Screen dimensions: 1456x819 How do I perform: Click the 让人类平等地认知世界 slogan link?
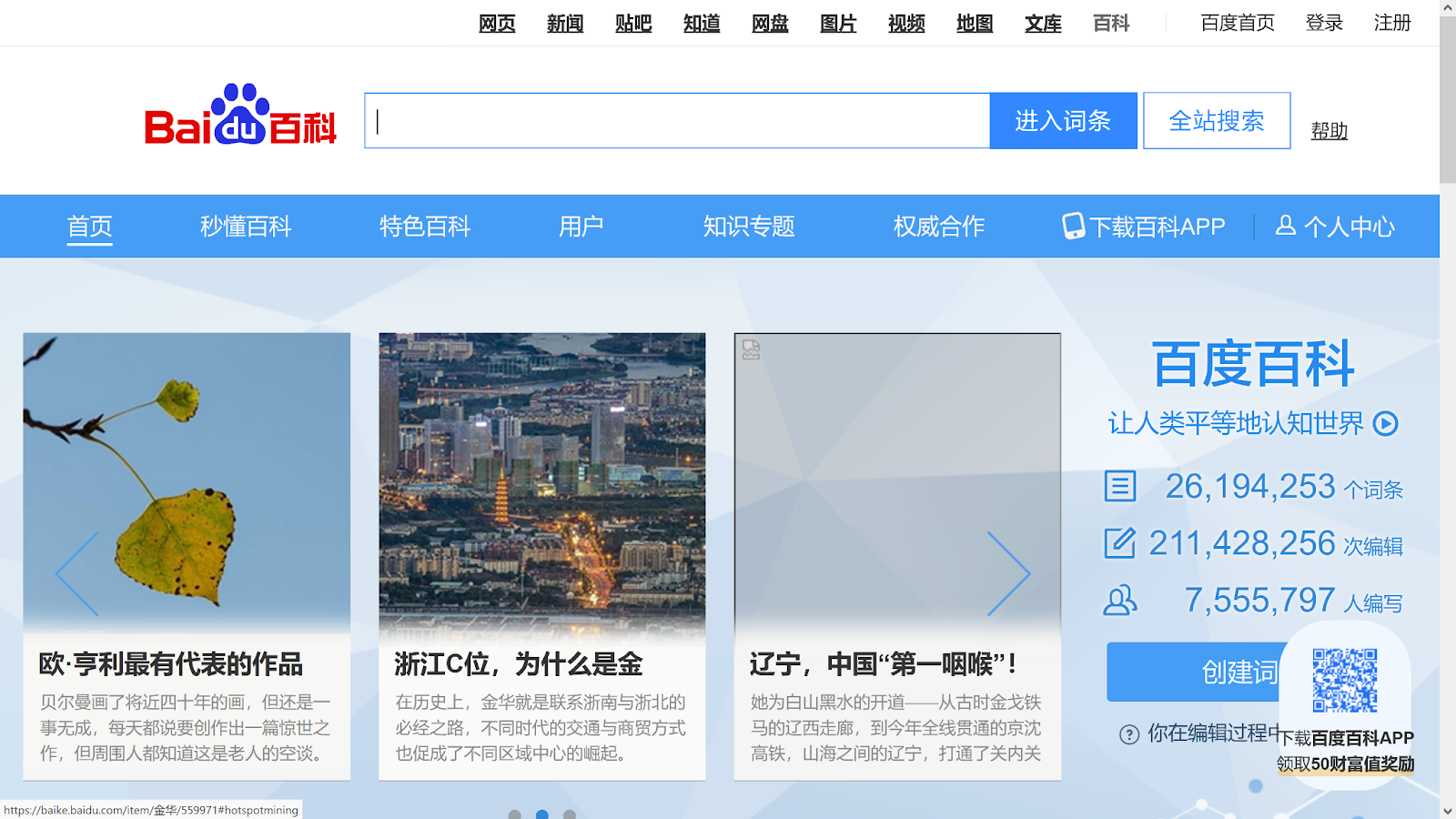pyautogui.click(x=1236, y=423)
